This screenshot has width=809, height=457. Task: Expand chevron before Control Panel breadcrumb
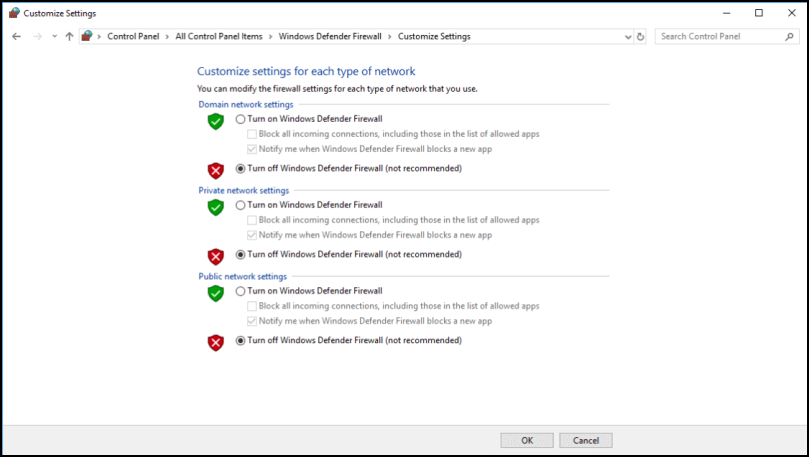[99, 37]
